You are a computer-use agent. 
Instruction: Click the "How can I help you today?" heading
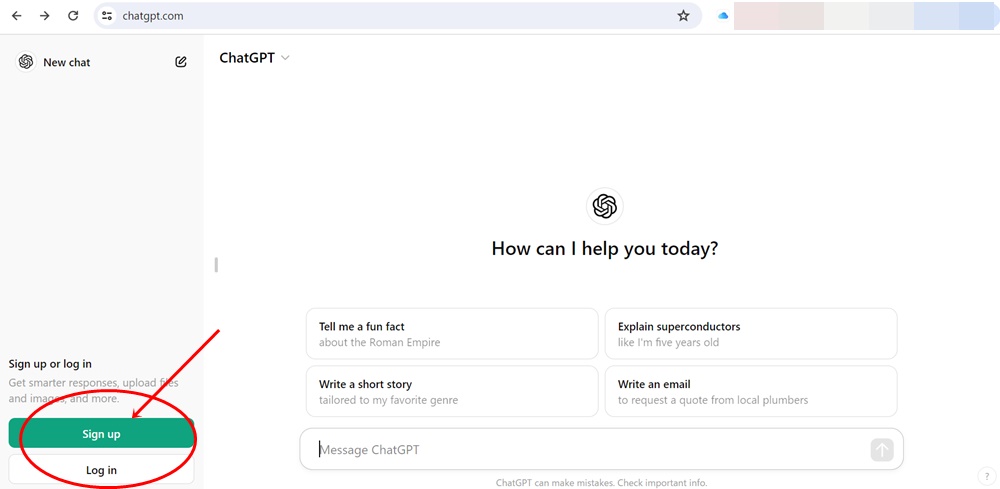click(605, 249)
